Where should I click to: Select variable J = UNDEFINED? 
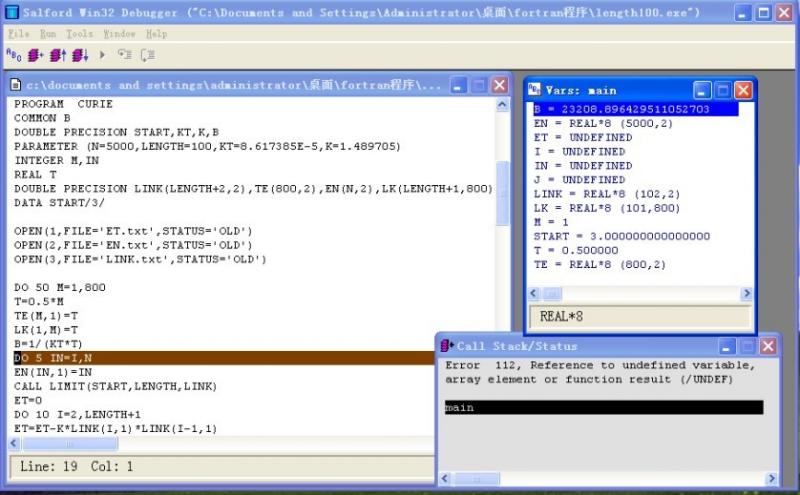pyautogui.click(x=580, y=180)
